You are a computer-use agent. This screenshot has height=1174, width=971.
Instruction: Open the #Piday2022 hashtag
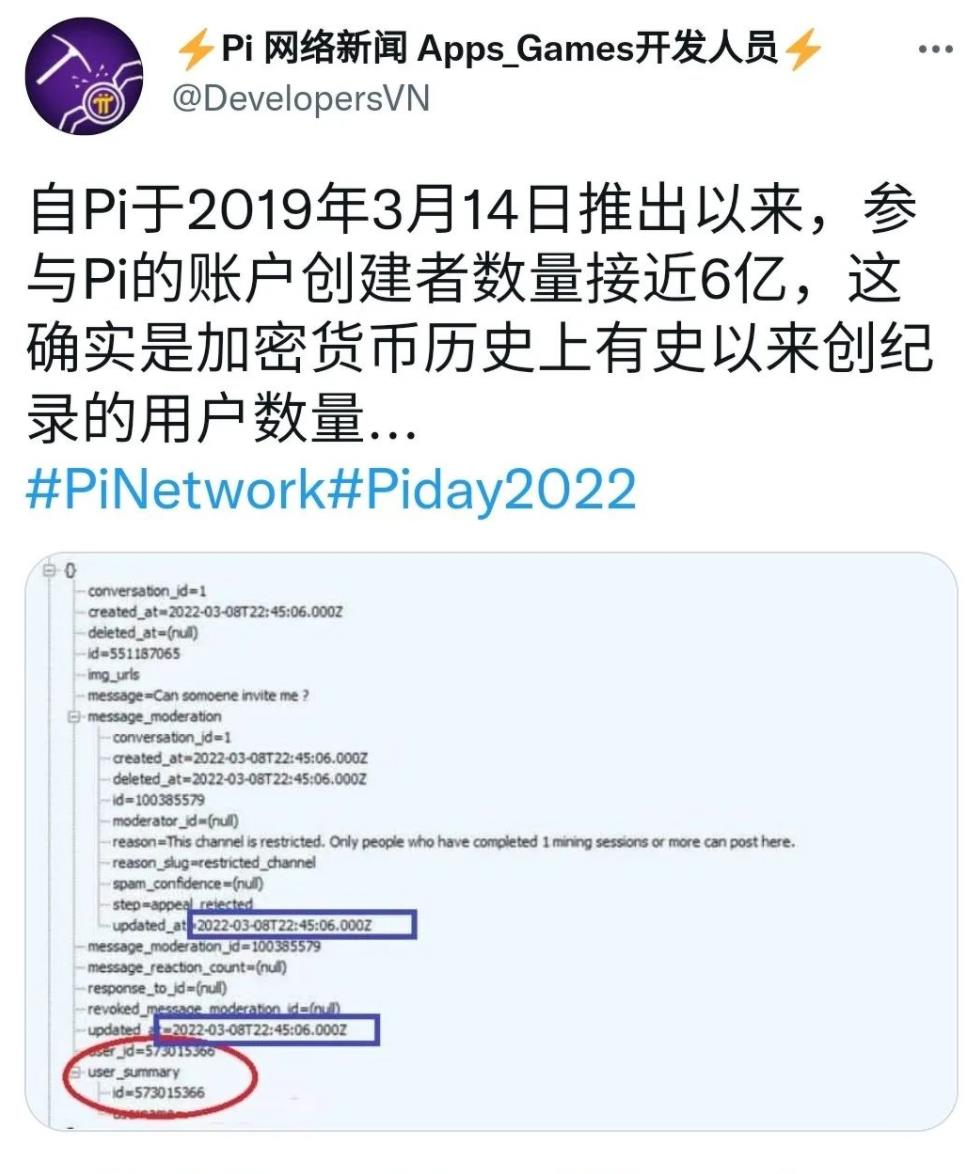pos(481,489)
